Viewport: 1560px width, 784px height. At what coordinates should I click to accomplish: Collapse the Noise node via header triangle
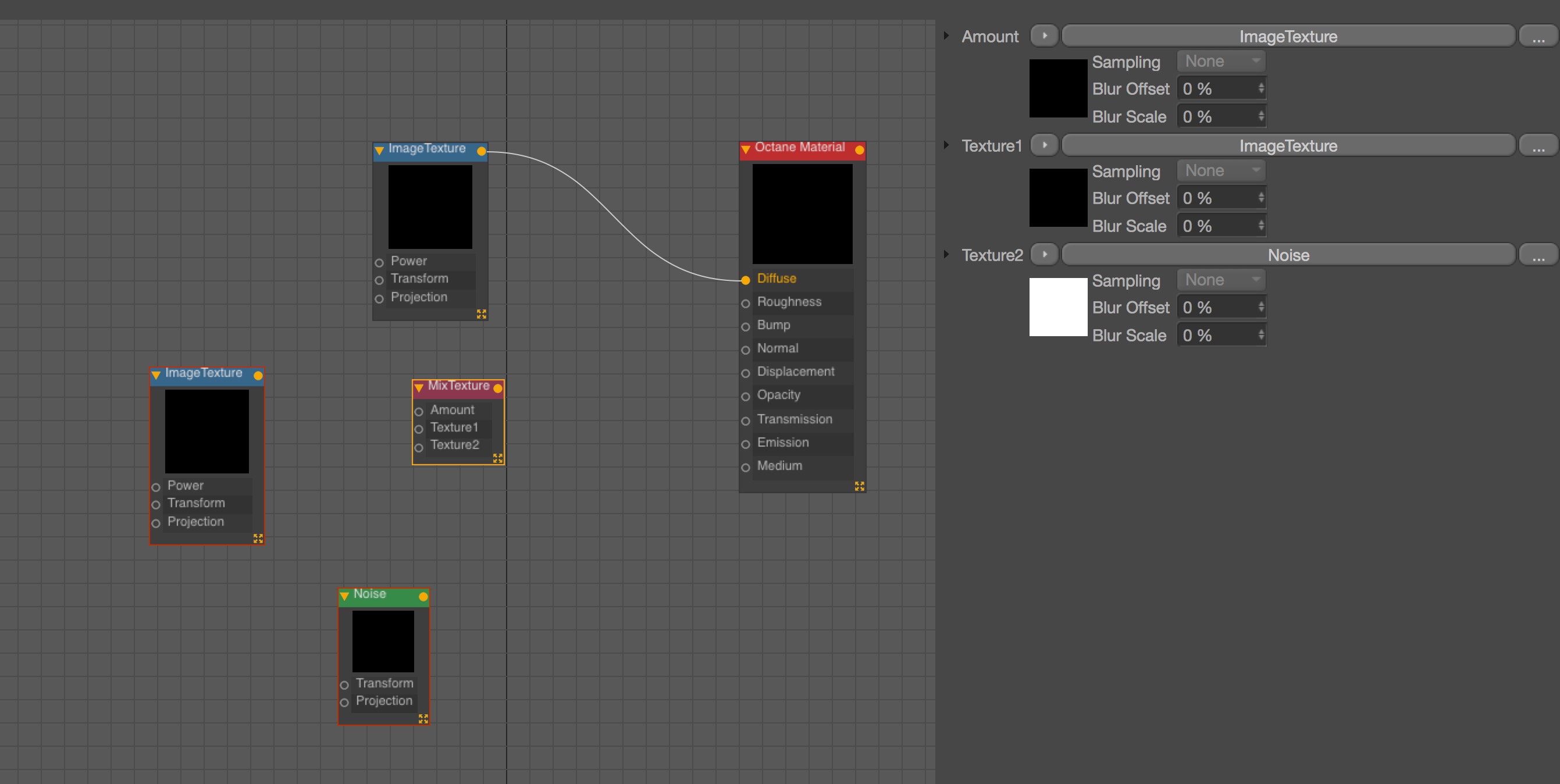[344, 596]
